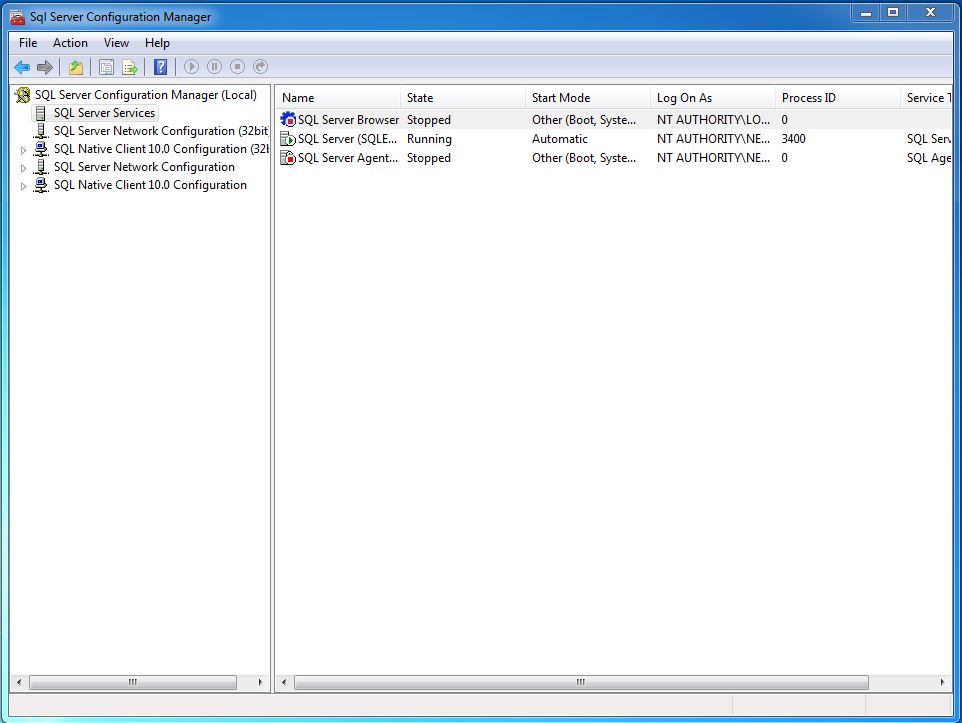The image size is (962, 723).
Task: Click the app icon in title bar
Action: [x=18, y=17]
